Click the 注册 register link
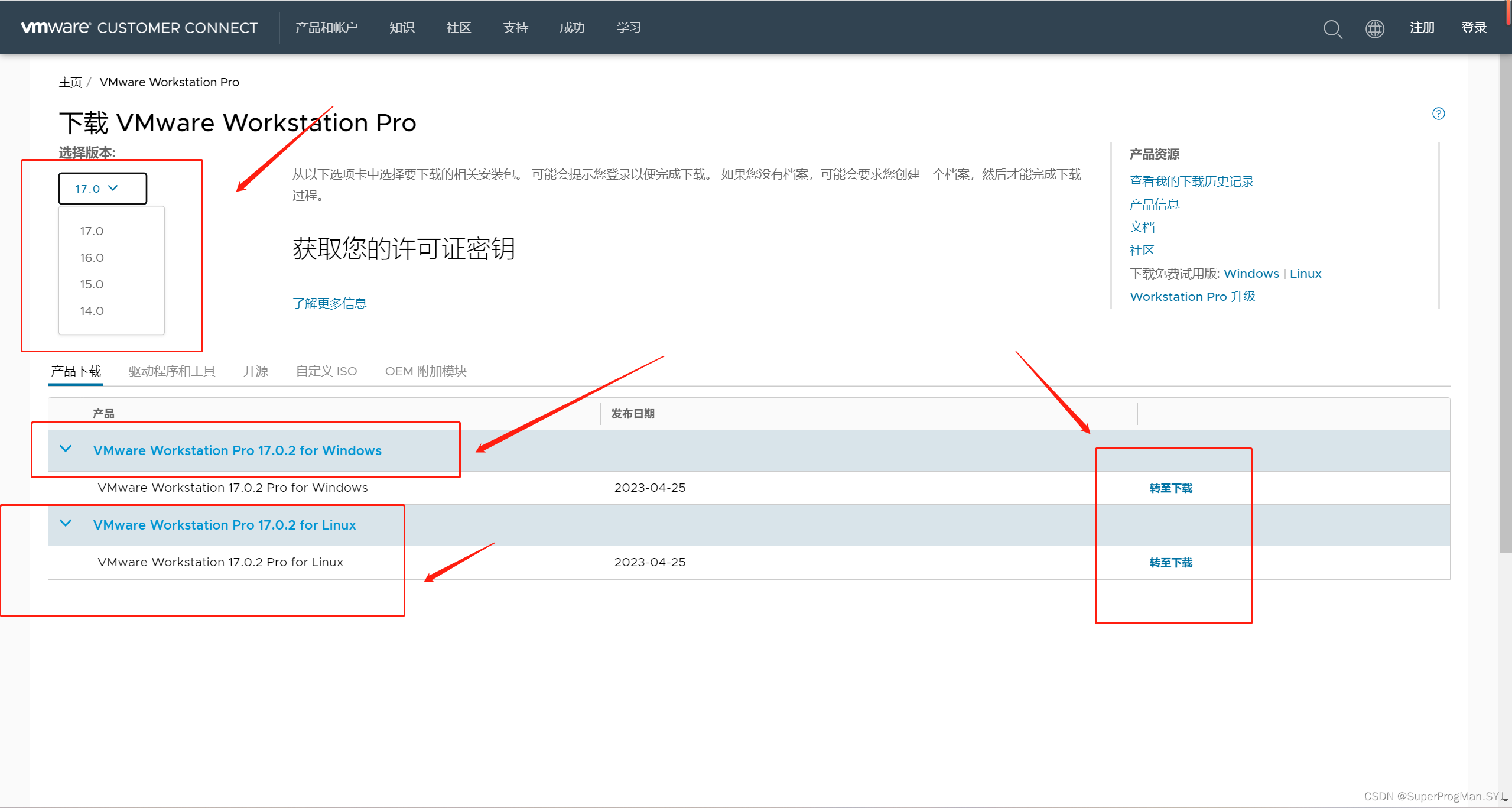This screenshot has height=808, width=1512. pos(1422,28)
